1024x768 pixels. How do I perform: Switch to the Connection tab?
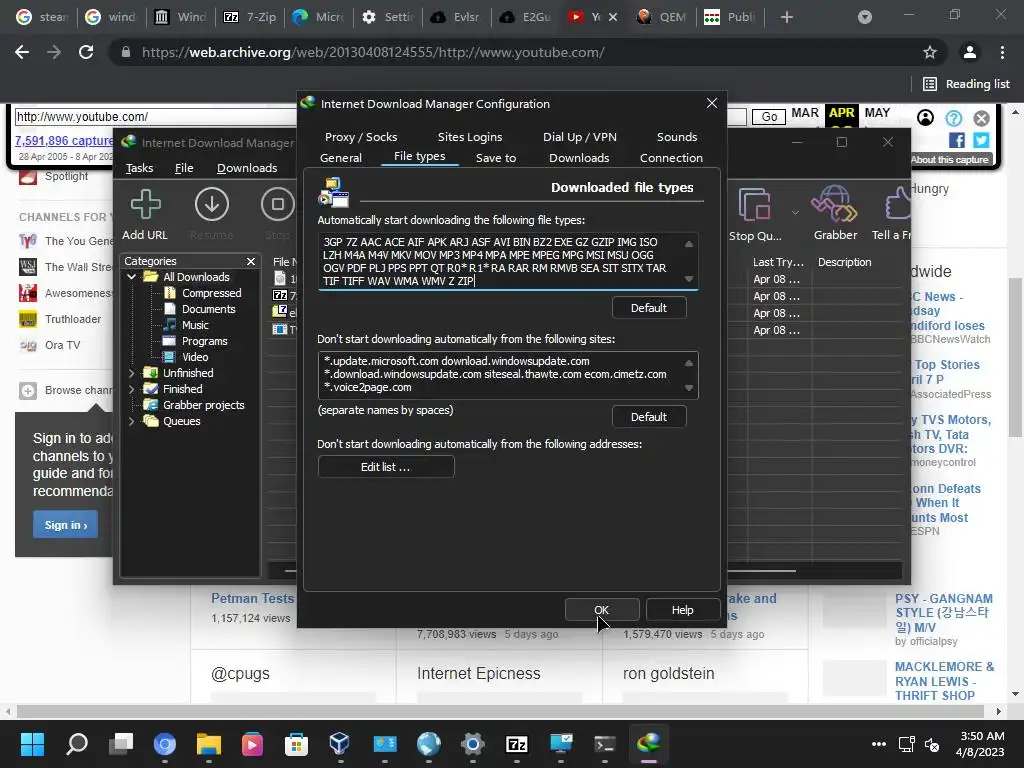coord(671,158)
